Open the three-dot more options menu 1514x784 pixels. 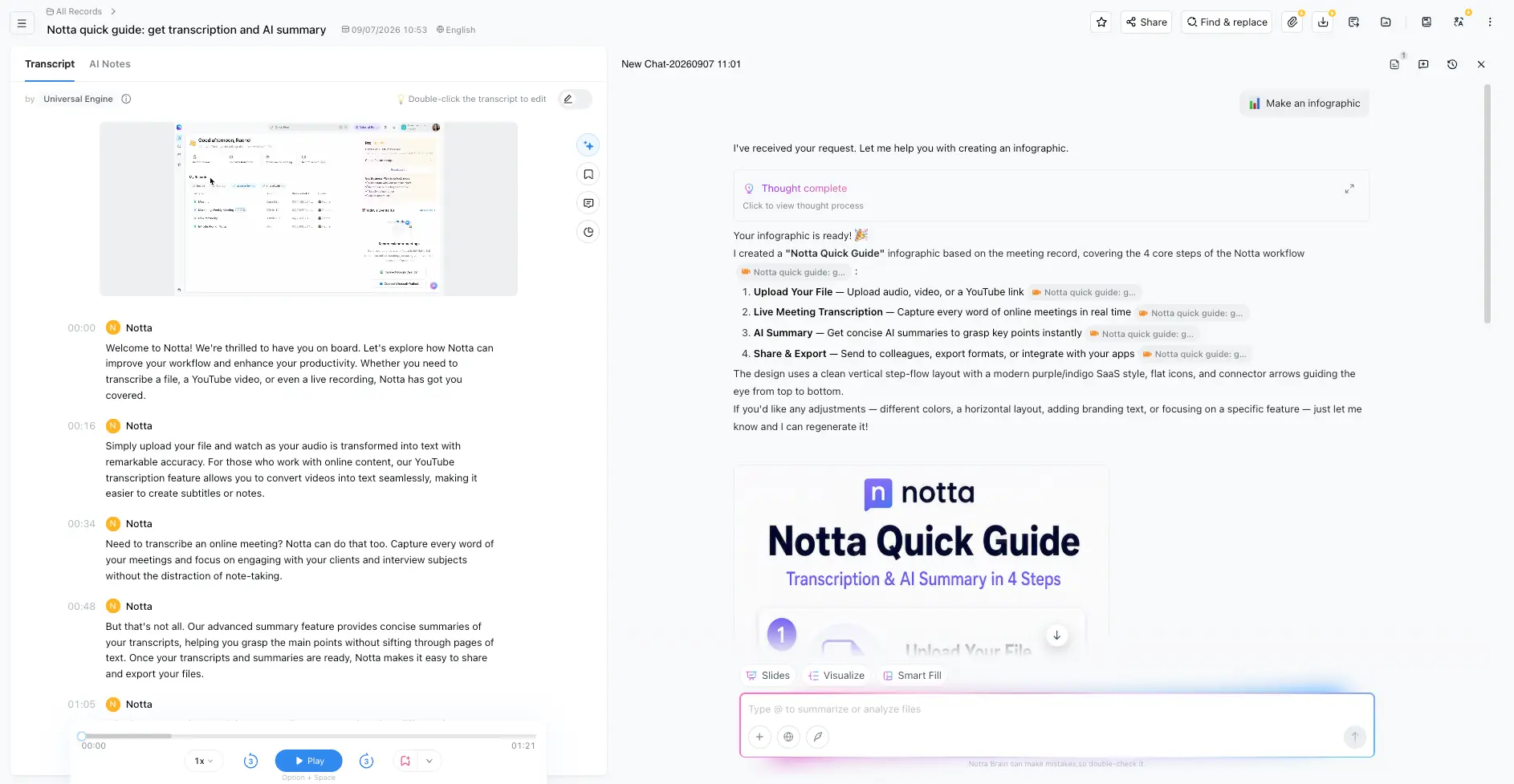click(x=1490, y=22)
